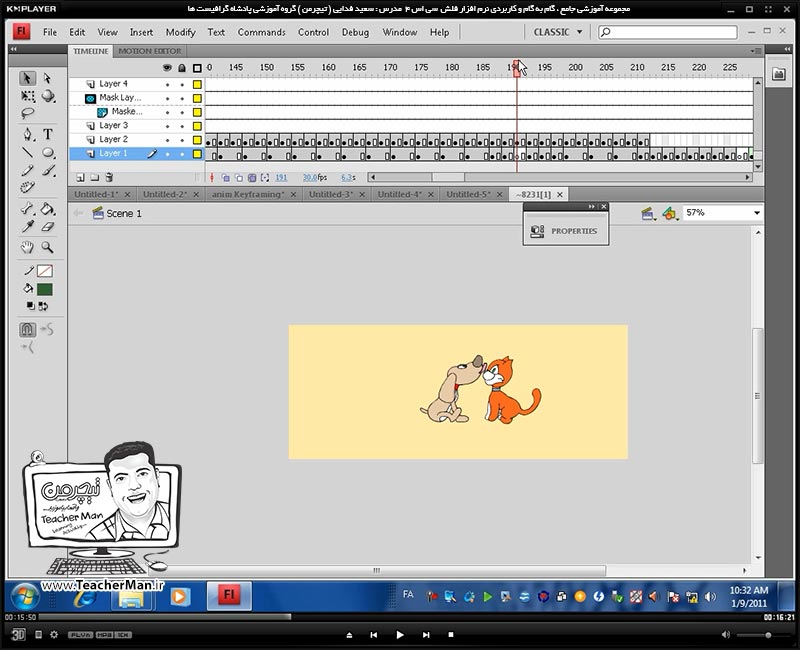Select the Pen tool
The image size is (800, 650).
[28, 134]
